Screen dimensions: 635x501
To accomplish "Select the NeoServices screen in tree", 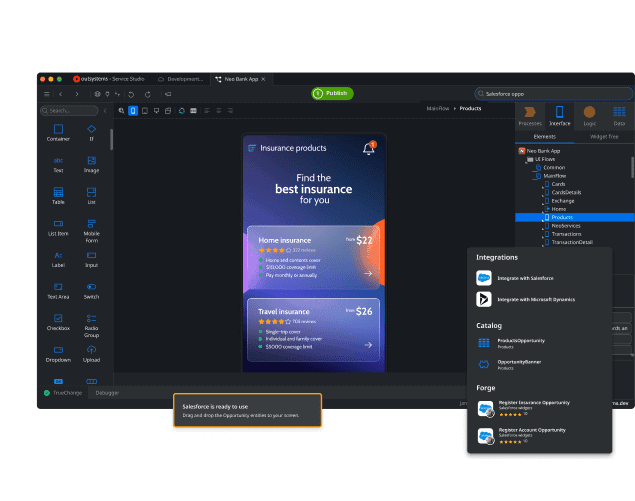I will (563, 226).
